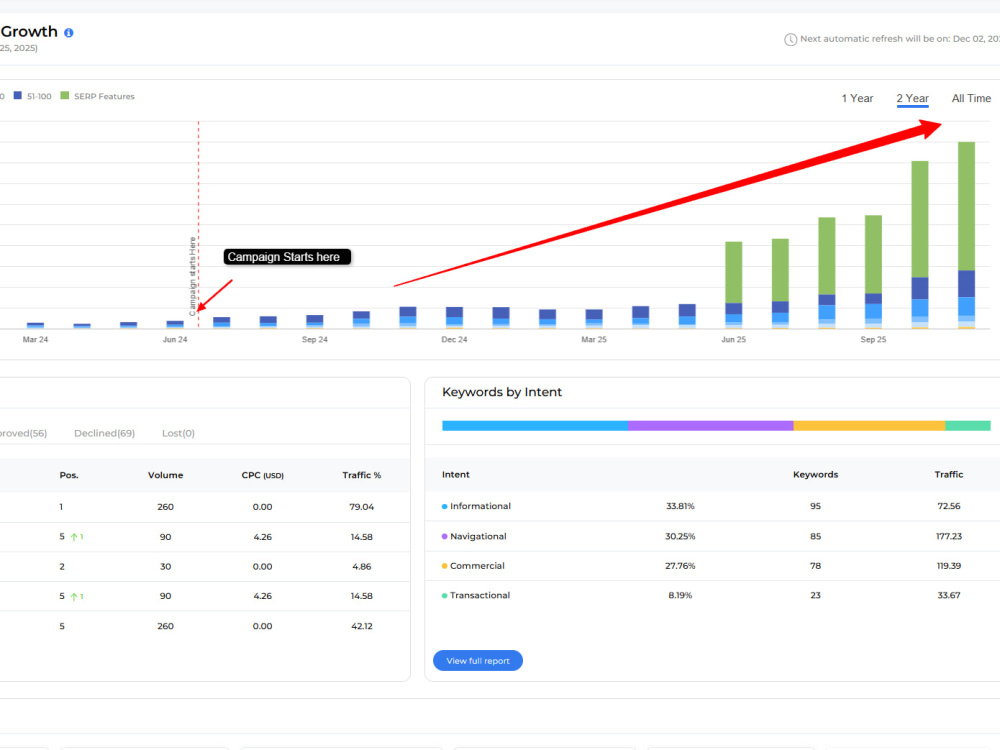Click the Sep 25 chart bar
Viewport: 1000px width, 750px height.
(x=873, y=272)
